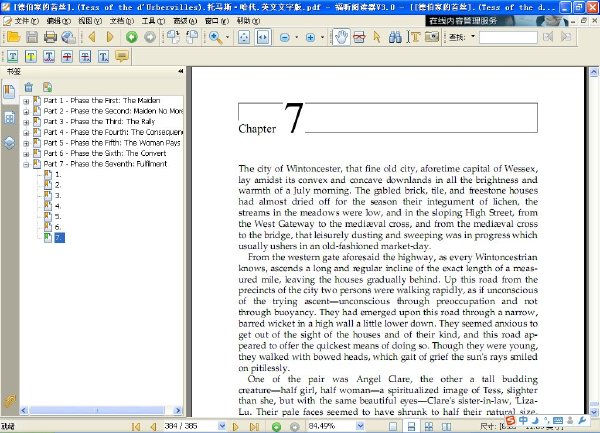Delete bookmark with the trash icon

(29, 87)
